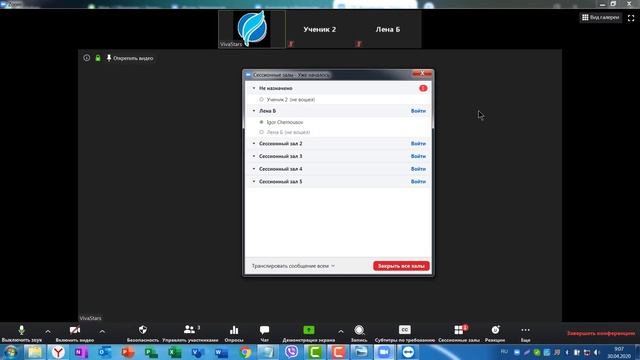The image size is (640, 360).
Task: Click the Windows Start button
Action: tap(11, 352)
